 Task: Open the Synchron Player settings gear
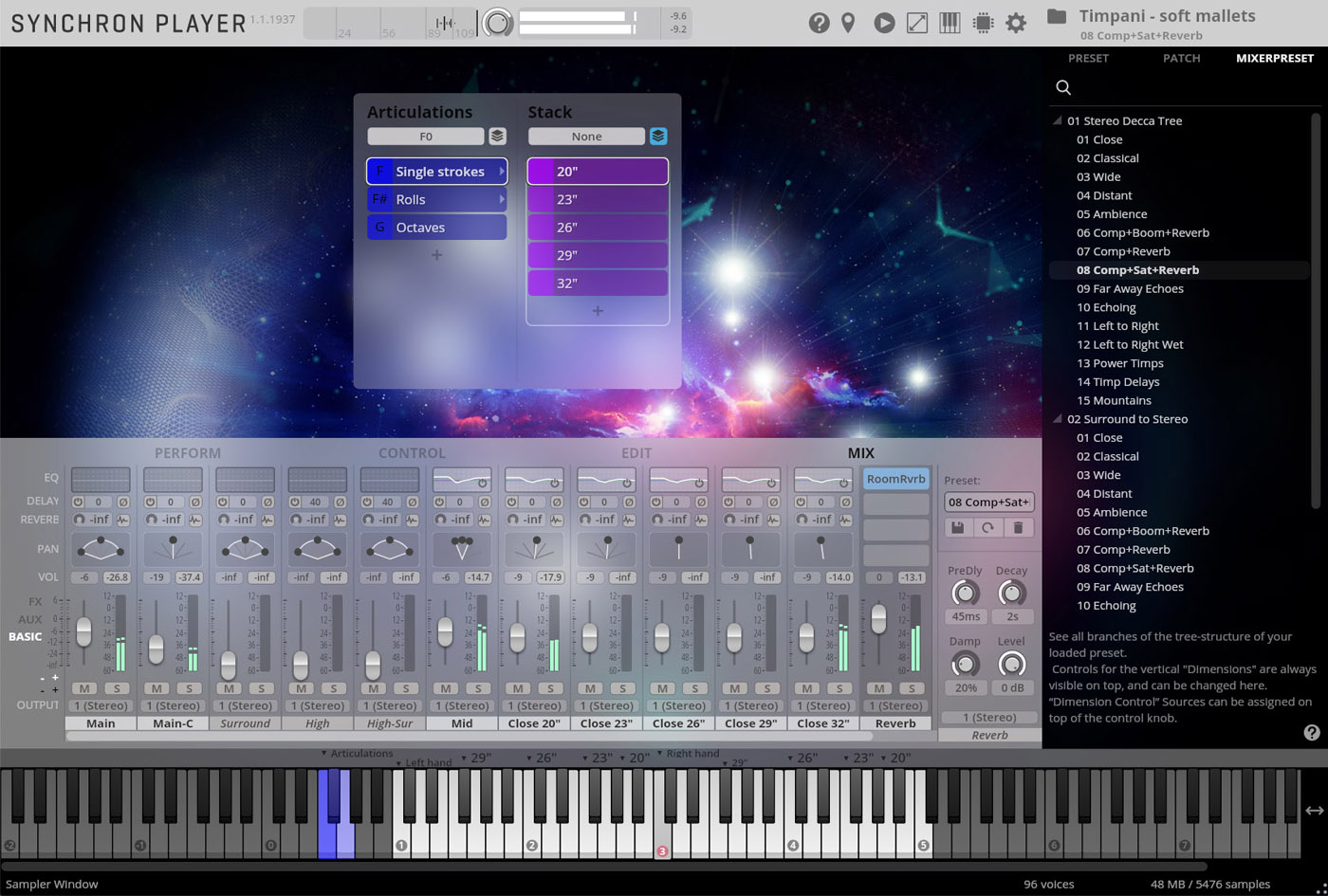[1015, 23]
